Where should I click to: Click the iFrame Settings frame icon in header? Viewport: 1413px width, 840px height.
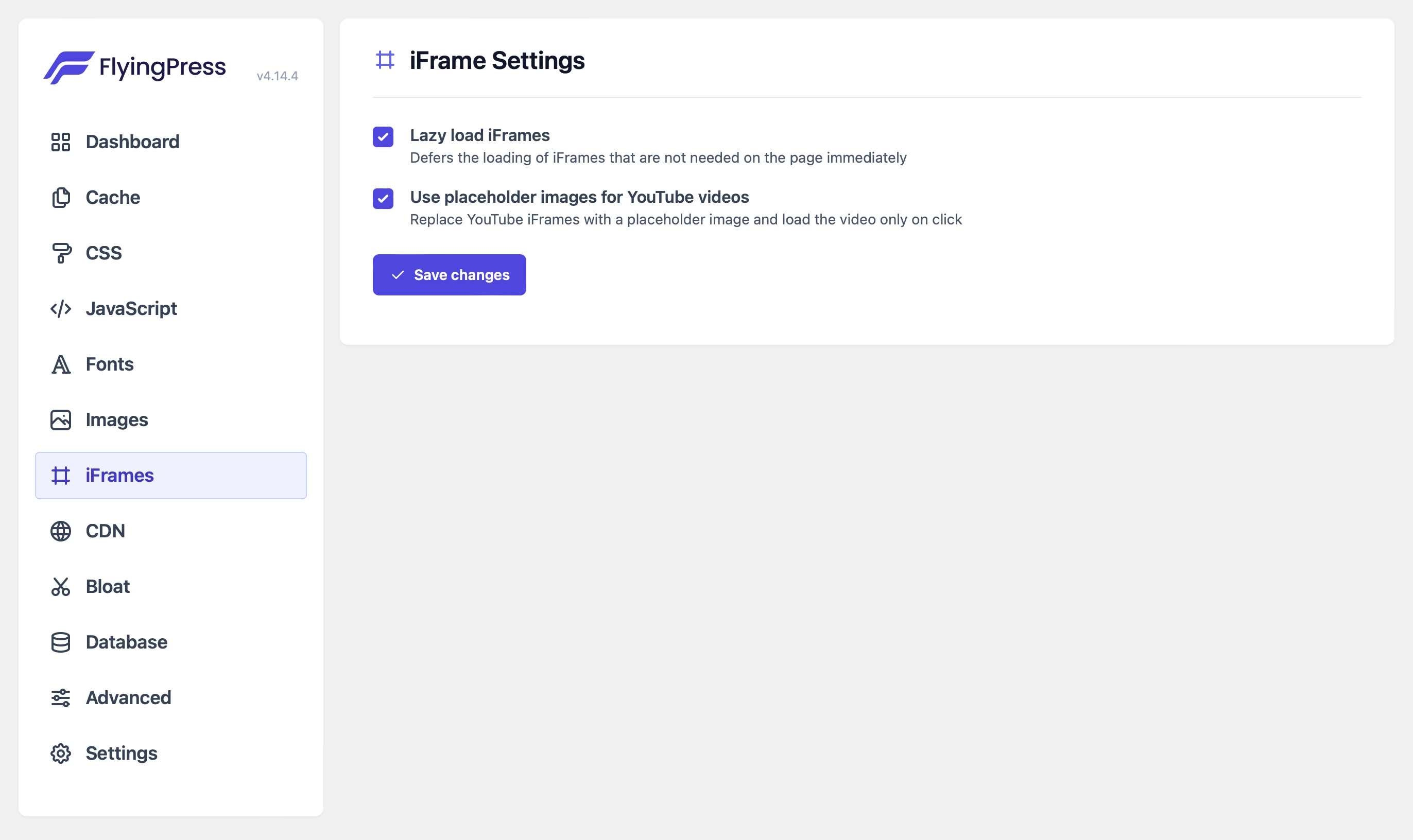387,60
